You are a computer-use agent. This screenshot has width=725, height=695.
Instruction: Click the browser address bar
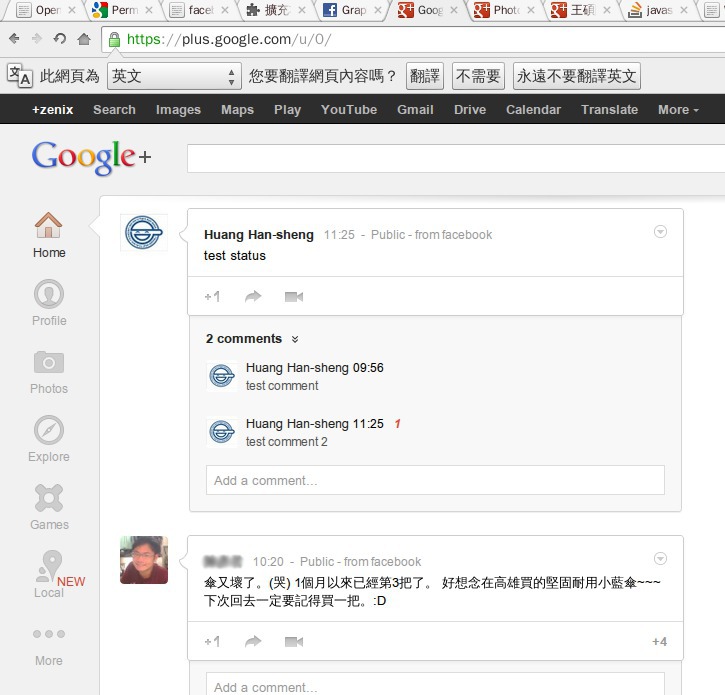[x=413, y=39]
